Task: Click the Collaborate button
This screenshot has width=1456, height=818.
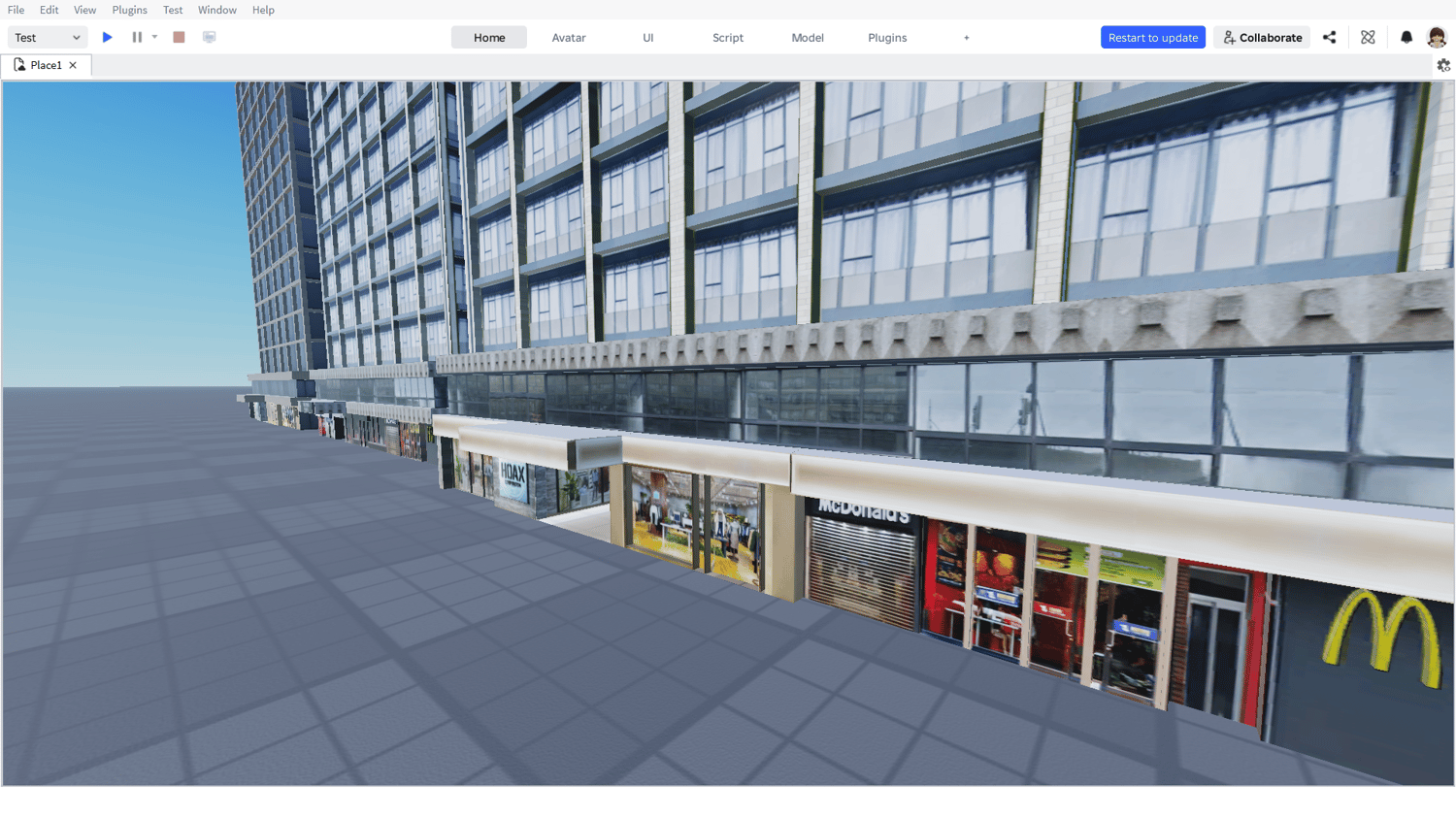Action: click(1262, 38)
